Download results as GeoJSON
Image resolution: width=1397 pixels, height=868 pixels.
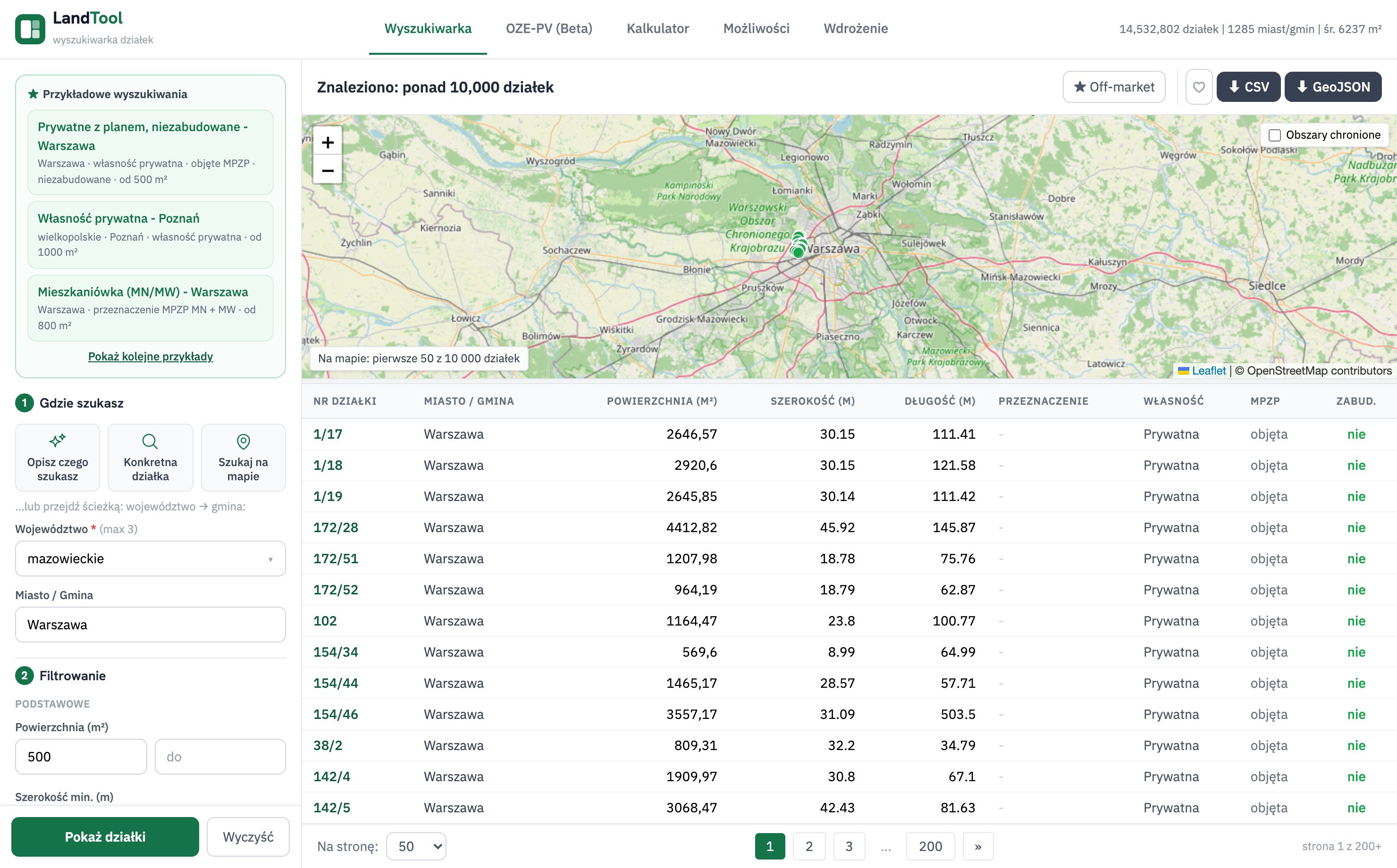(x=1333, y=87)
